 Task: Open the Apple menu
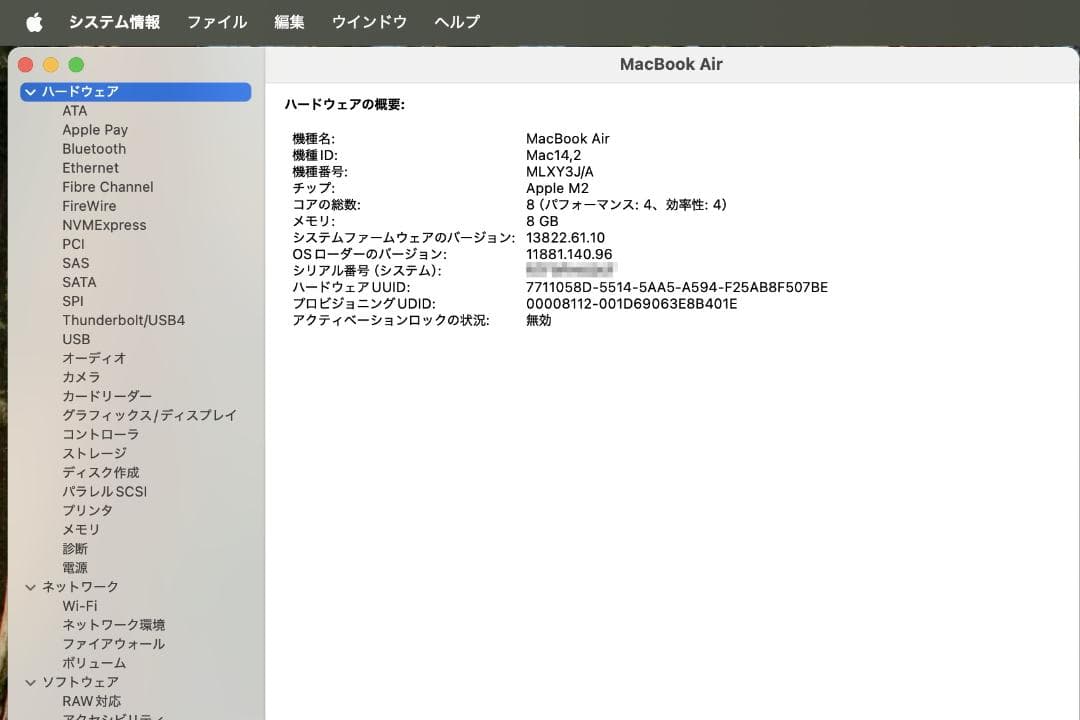coord(33,21)
